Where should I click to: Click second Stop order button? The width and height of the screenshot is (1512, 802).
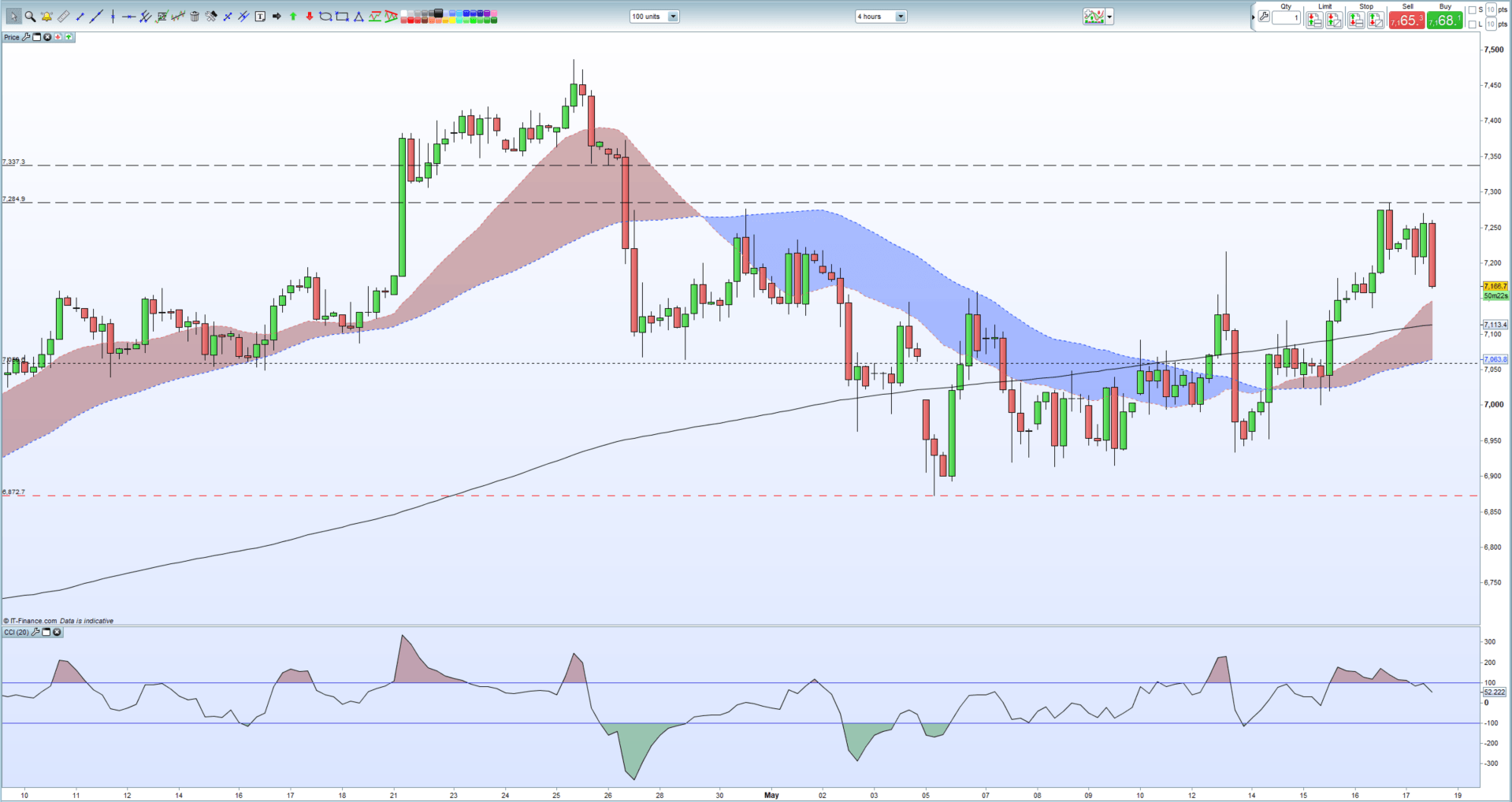tap(1376, 20)
